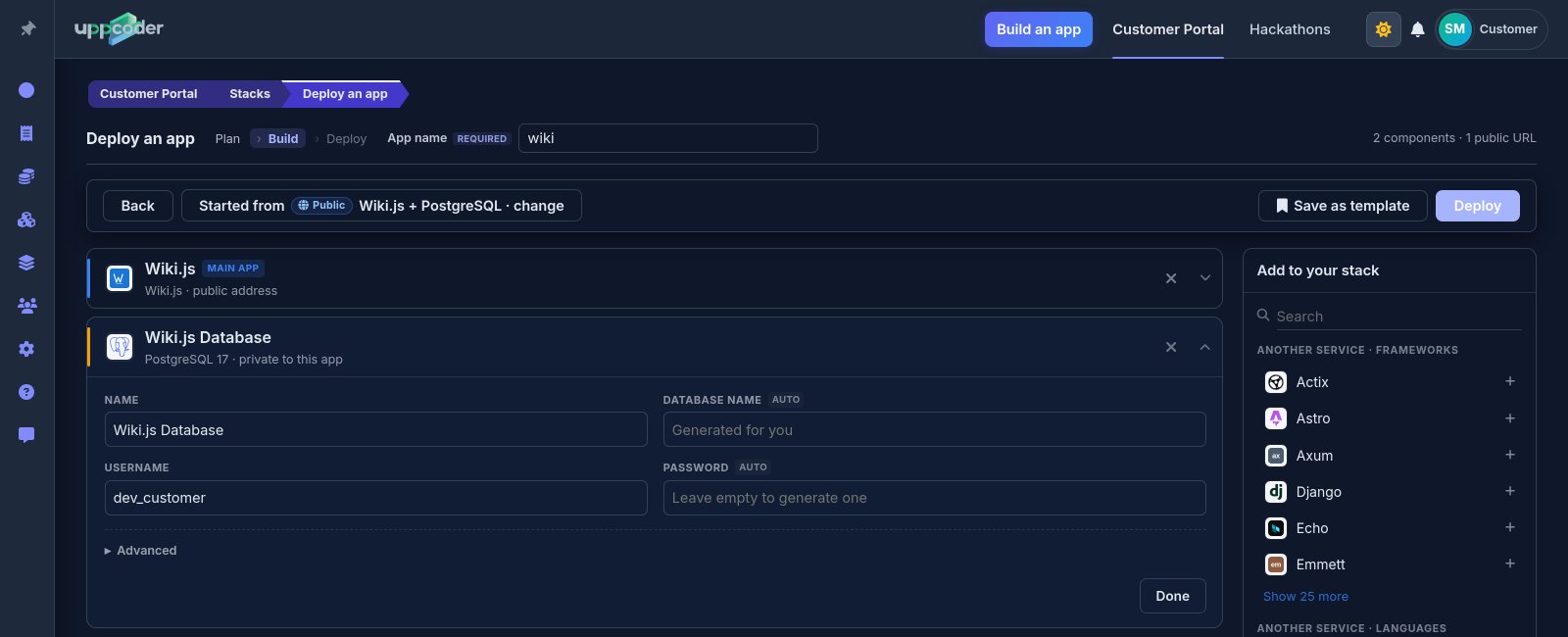This screenshot has width=1568, height=637.
Task: Focus the Name field Wiki.js Database
Action: point(375,429)
